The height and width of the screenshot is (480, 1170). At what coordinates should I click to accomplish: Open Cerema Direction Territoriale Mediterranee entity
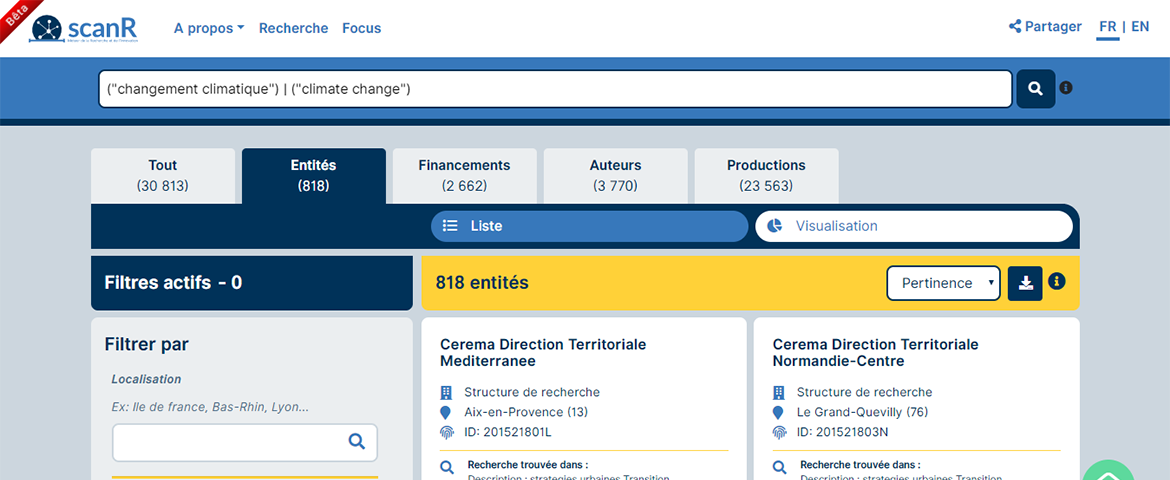[x=543, y=353]
